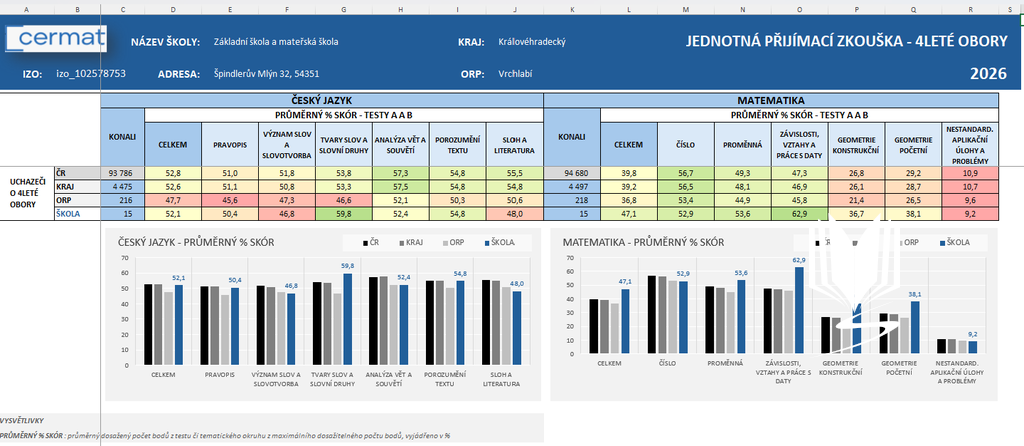Click the GEOMETRIE POČETNÍ column heading
Screen dimensions: 1024x446
[x=913, y=144]
